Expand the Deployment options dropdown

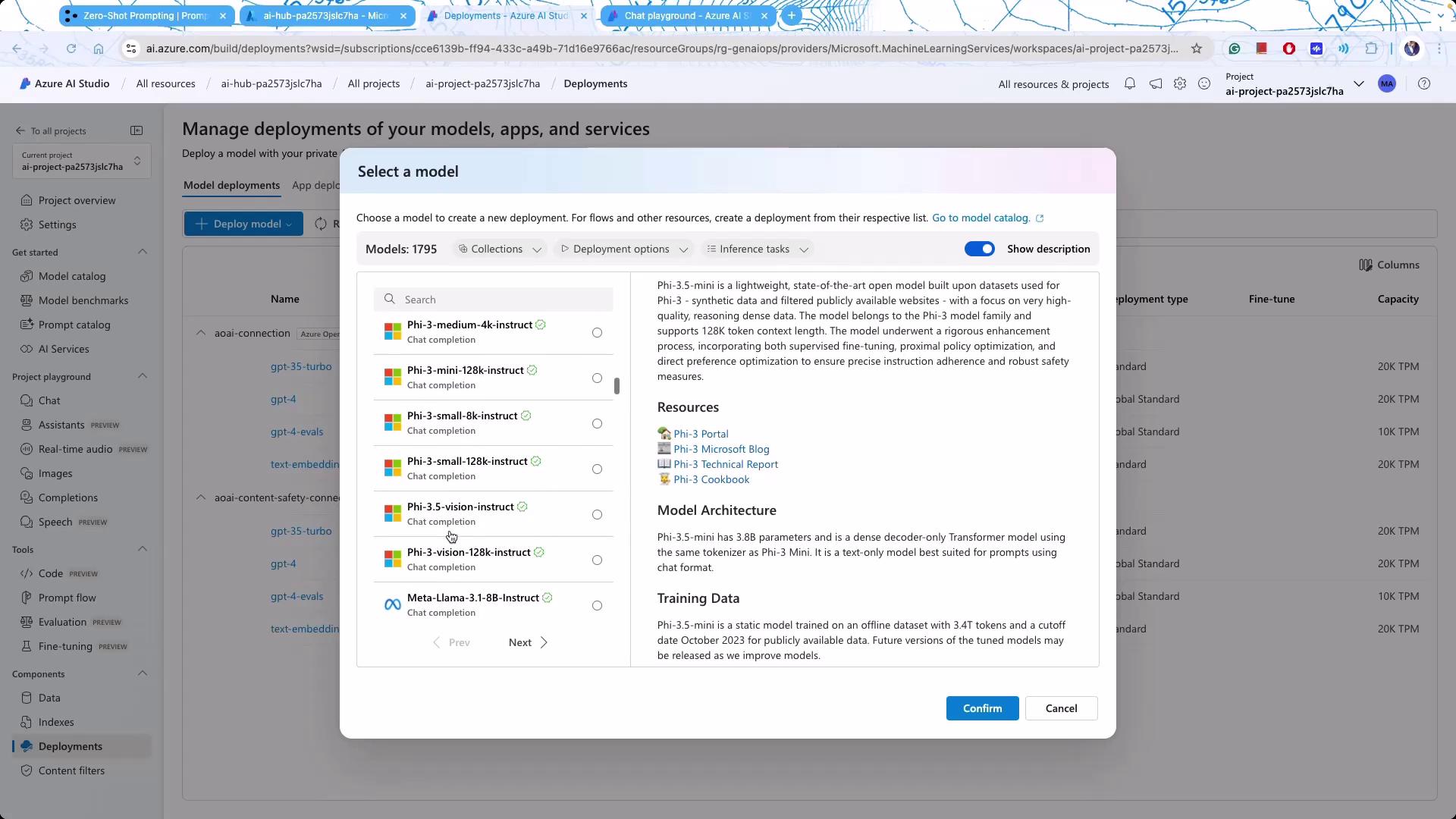(x=623, y=249)
